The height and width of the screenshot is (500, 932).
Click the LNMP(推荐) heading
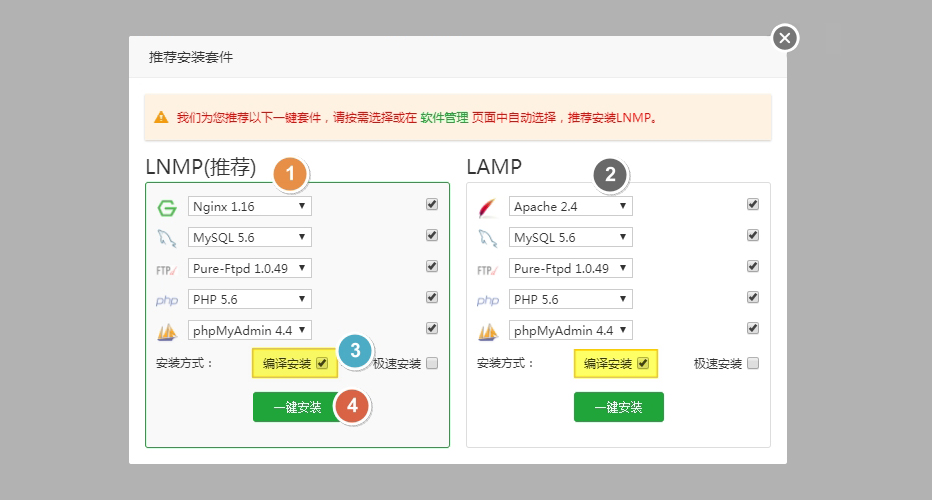pyautogui.click(x=201, y=167)
